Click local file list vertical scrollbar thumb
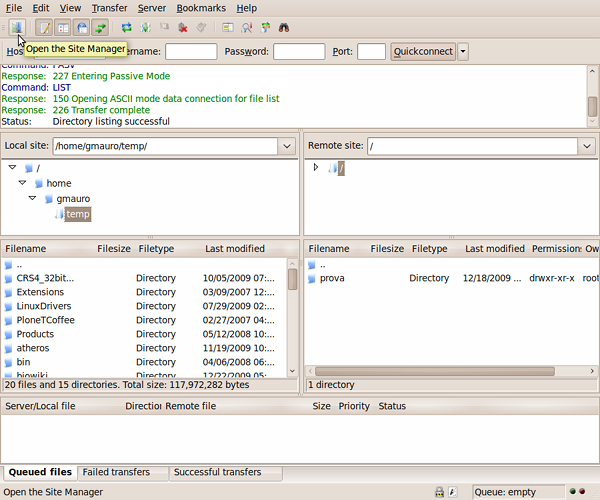 [292, 279]
